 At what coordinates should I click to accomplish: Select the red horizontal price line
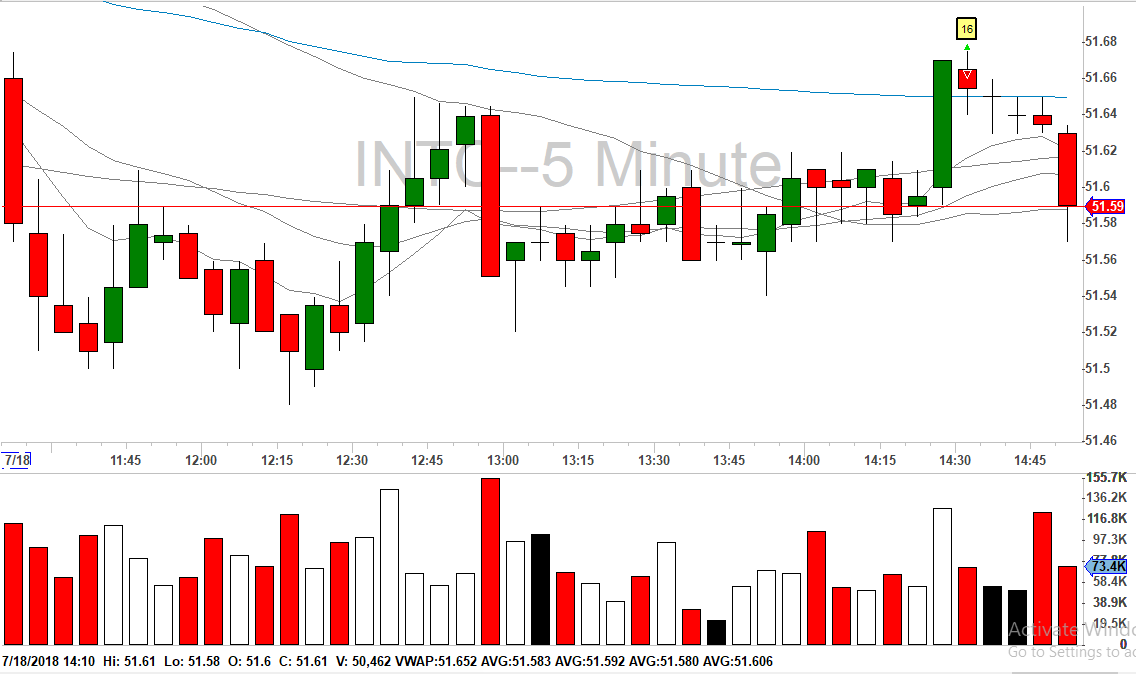543,207
